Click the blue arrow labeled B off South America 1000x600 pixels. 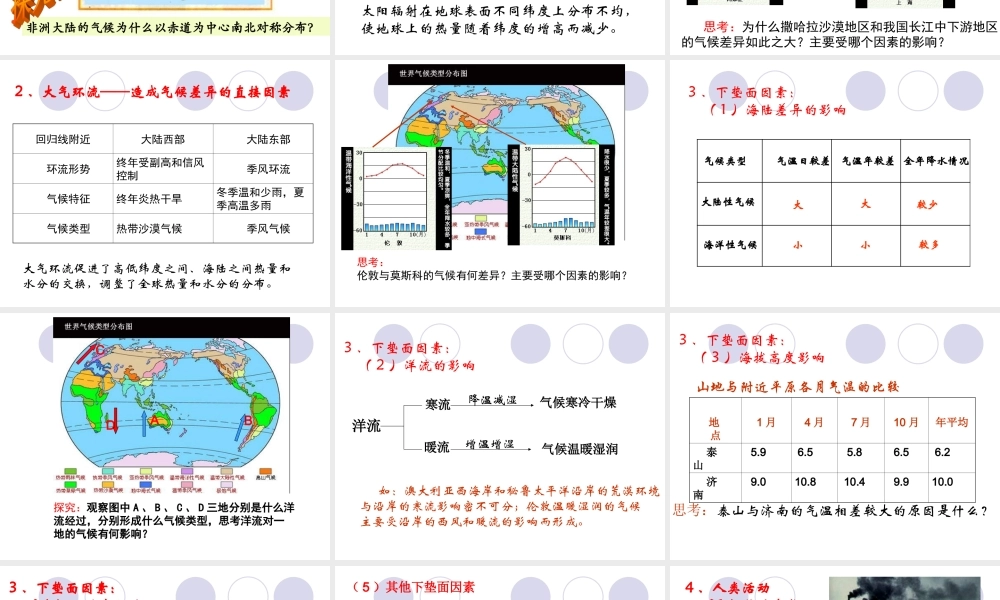pyautogui.click(x=240, y=429)
